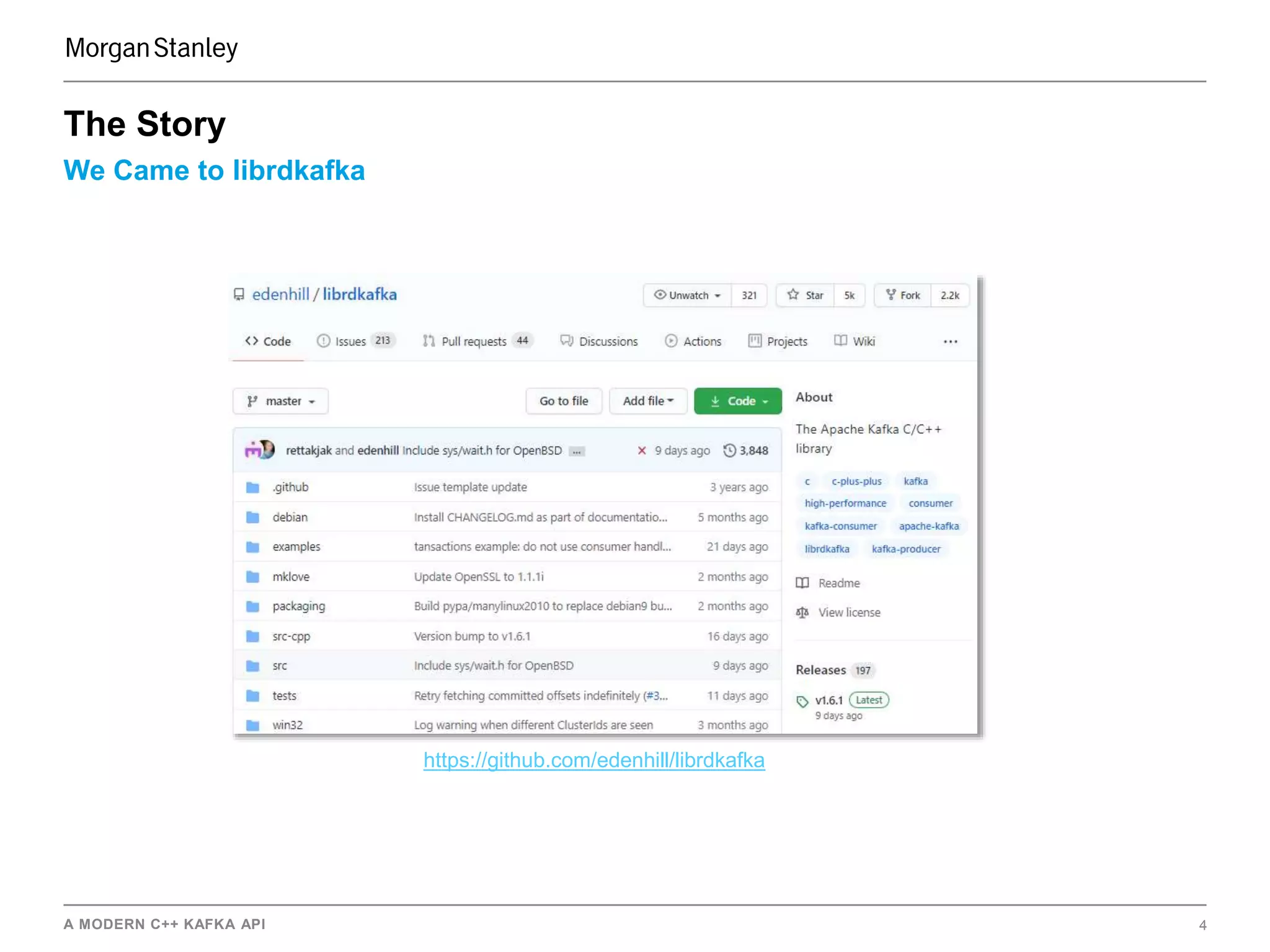Viewport: 1270px width, 952px height.
Task: Click the View license scale icon
Action: tap(802, 612)
